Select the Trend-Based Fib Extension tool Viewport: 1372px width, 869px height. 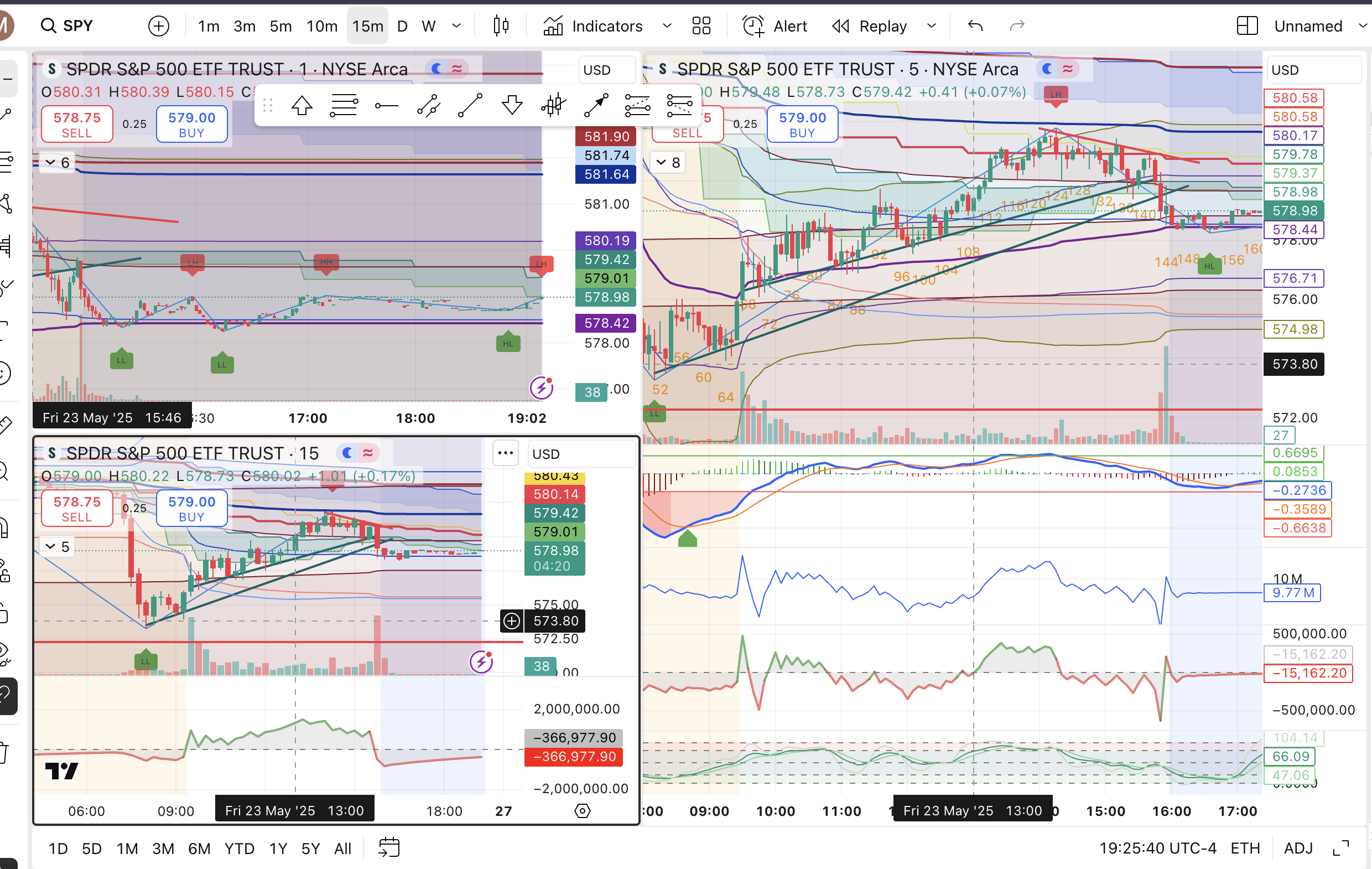click(x=637, y=106)
